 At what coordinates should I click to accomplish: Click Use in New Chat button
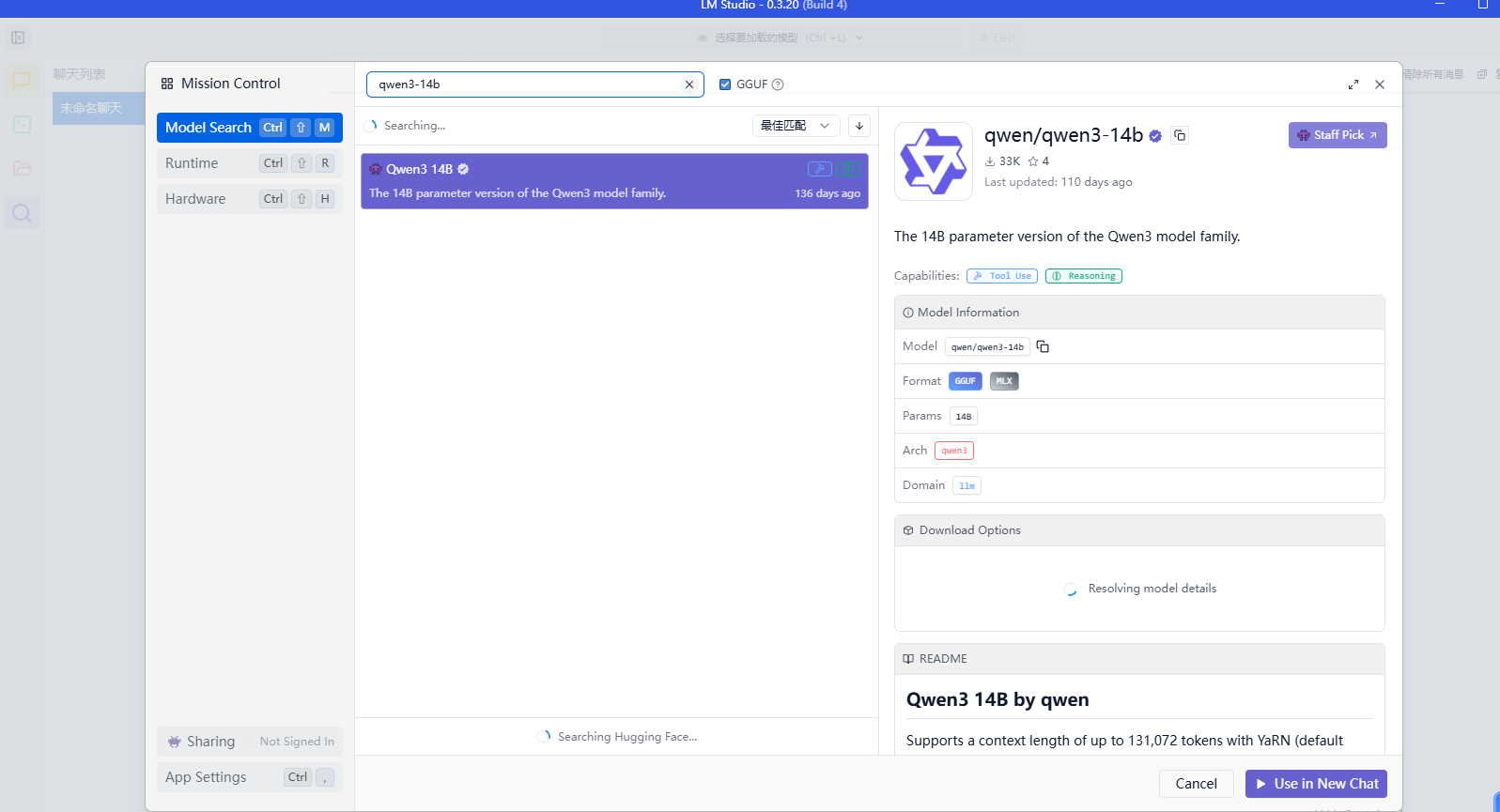[1316, 784]
